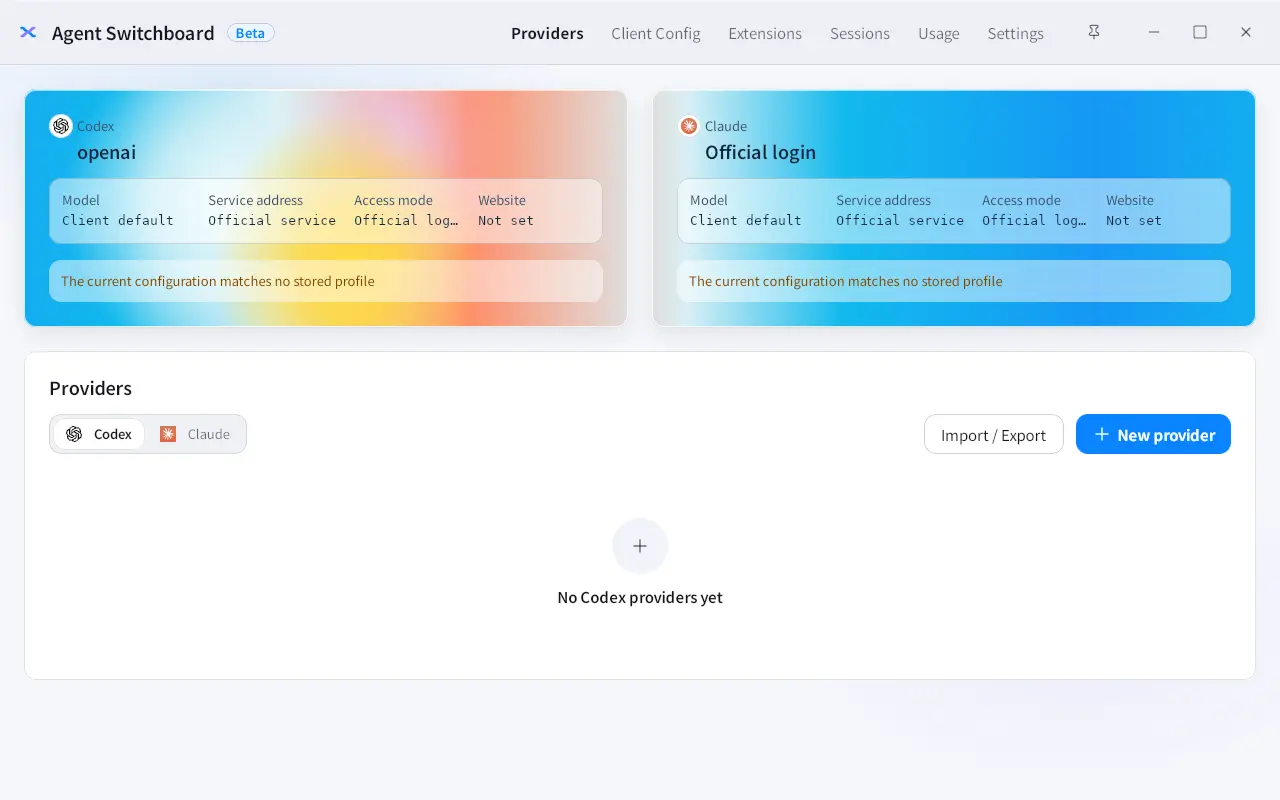1280x800 pixels.
Task: Click the 'Official login' card title
Action: click(x=761, y=152)
